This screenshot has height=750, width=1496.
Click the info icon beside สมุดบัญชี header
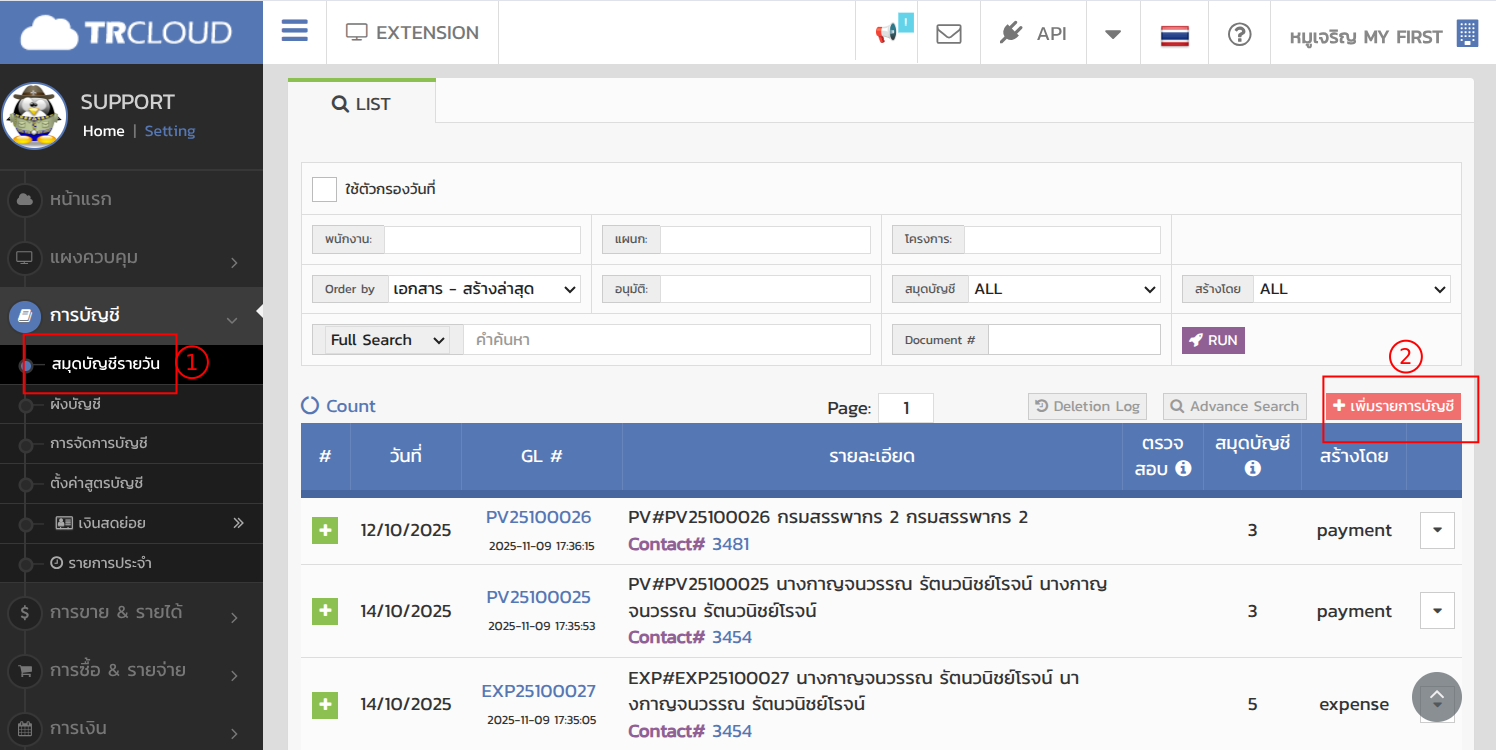click(x=1252, y=468)
